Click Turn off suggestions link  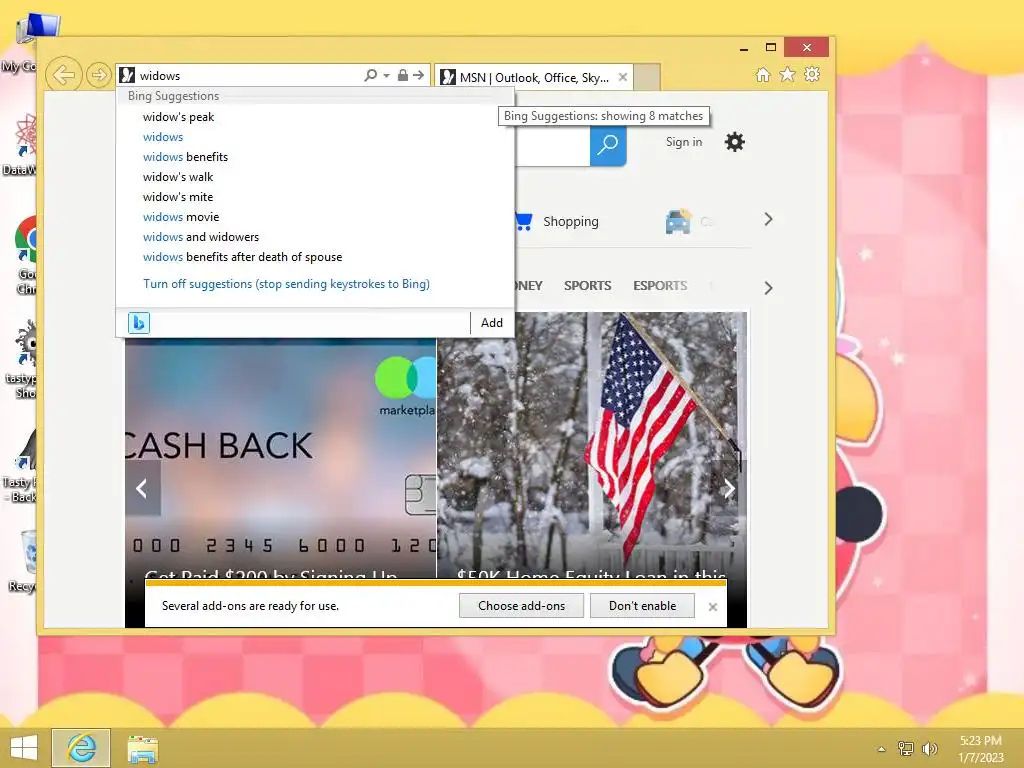[x=286, y=284]
